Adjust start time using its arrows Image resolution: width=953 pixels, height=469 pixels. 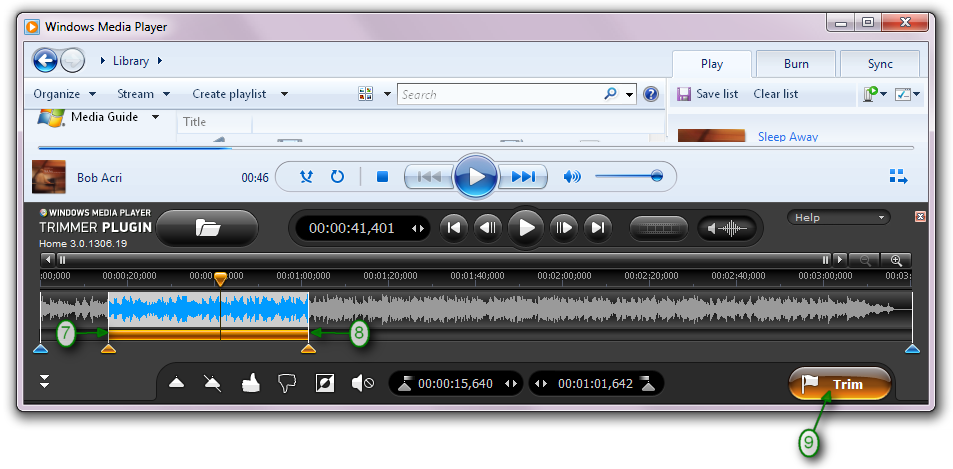click(x=511, y=384)
